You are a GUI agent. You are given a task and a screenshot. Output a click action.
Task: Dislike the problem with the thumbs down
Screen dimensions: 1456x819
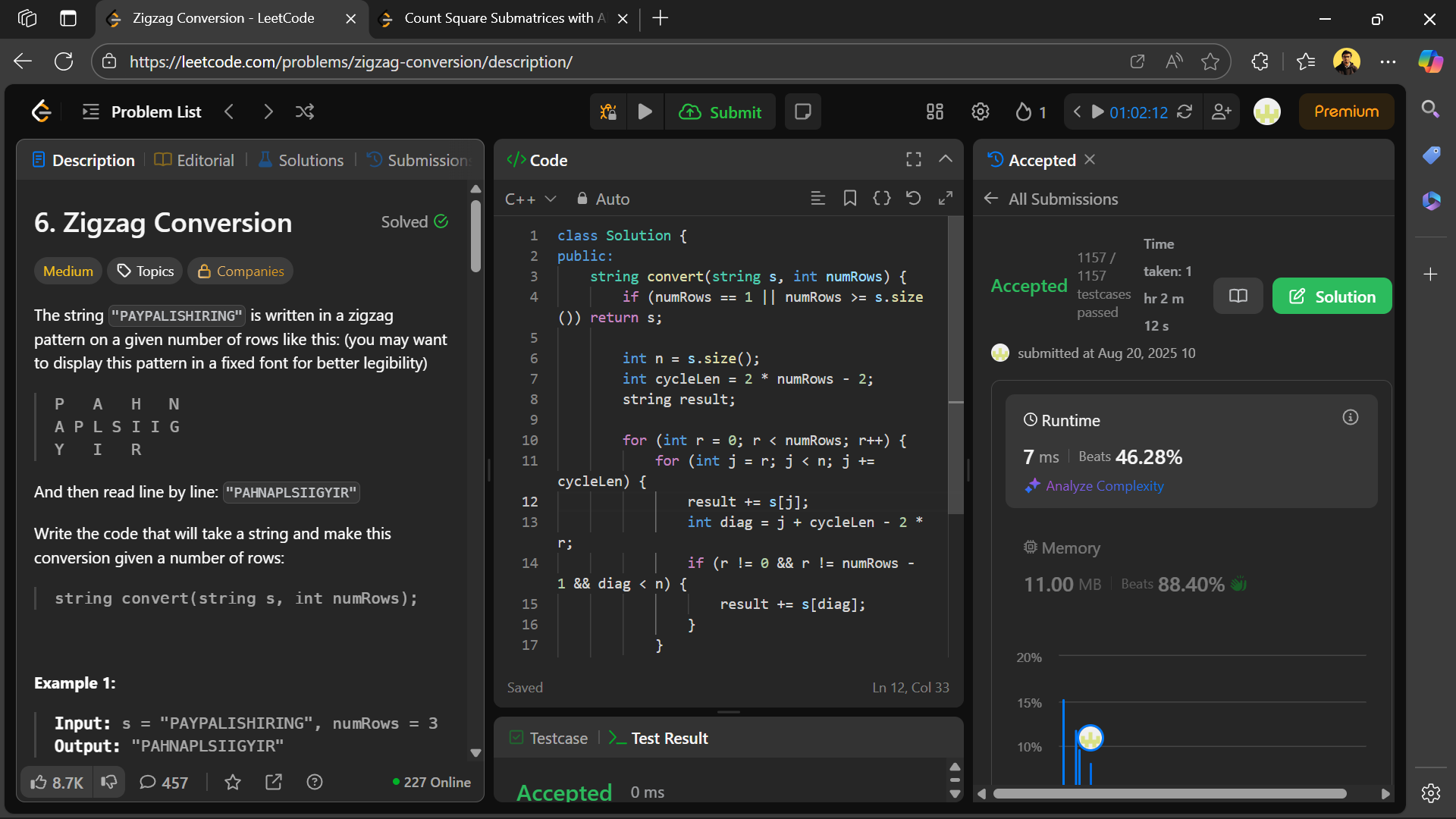(x=109, y=782)
